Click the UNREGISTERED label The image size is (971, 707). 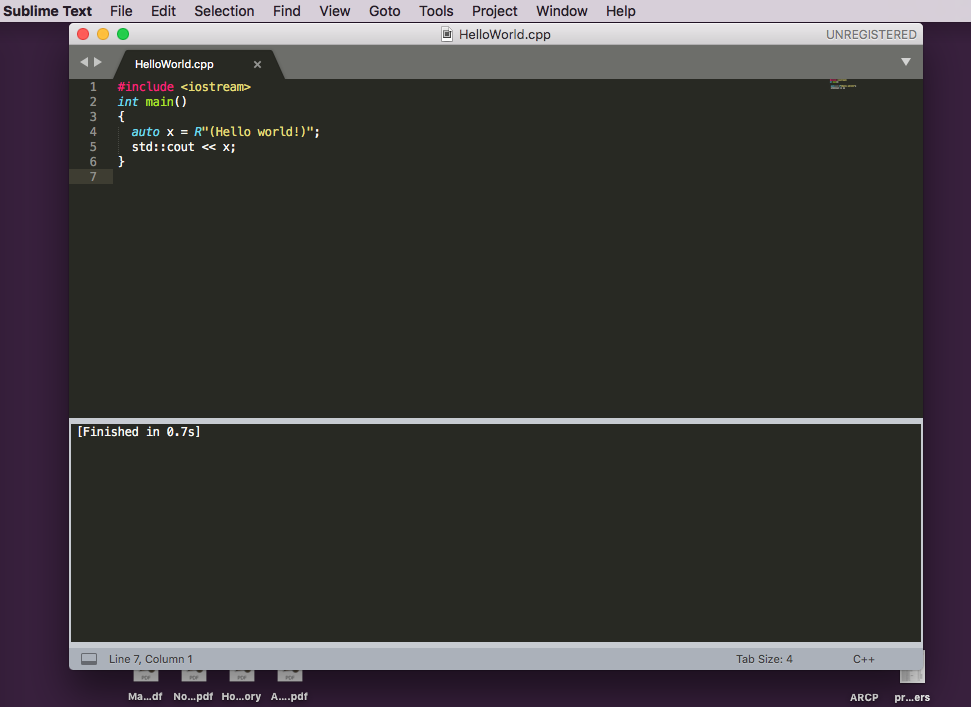click(x=871, y=35)
